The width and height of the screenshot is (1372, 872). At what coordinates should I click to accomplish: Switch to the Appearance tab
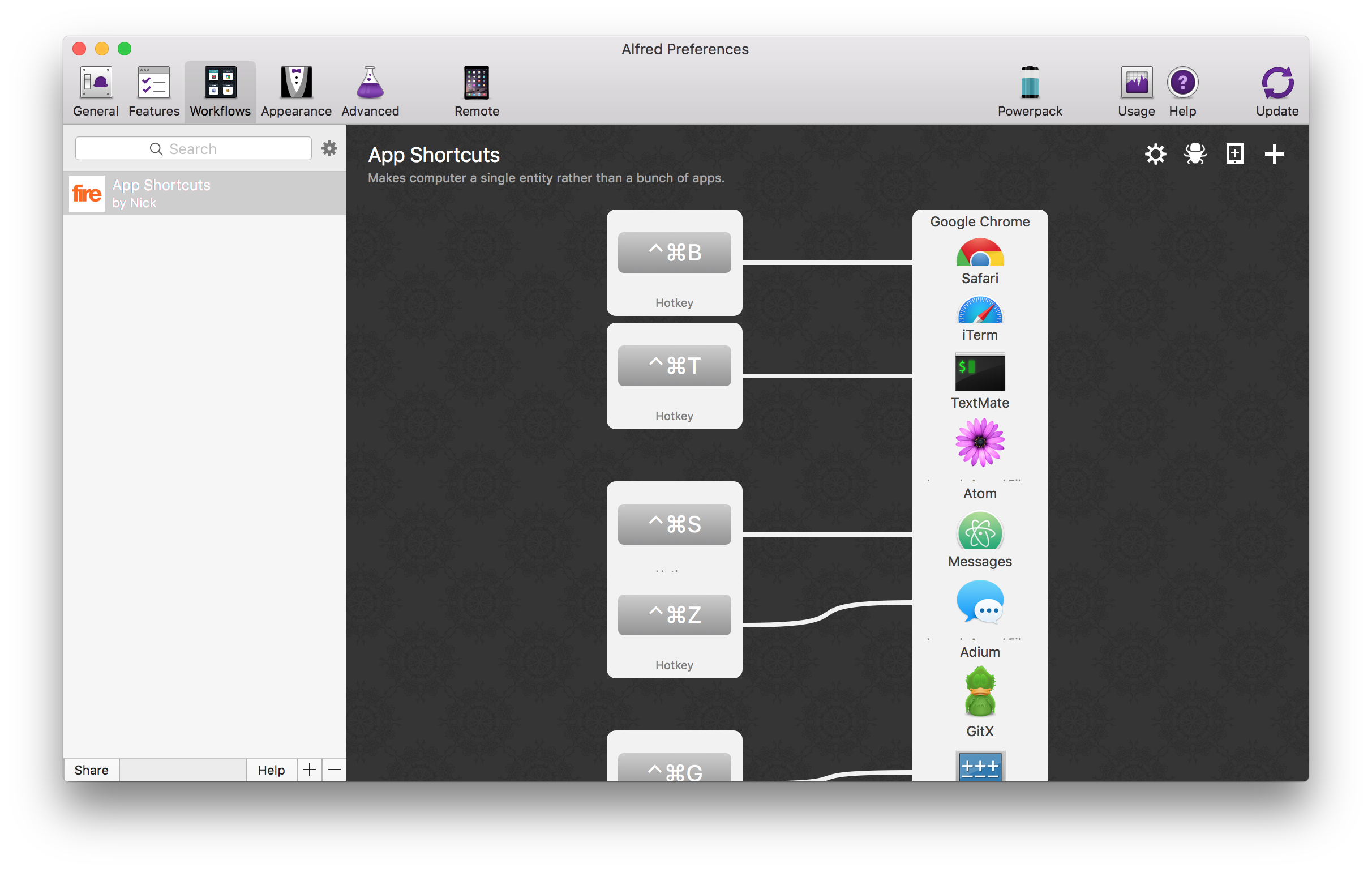pyautogui.click(x=296, y=89)
